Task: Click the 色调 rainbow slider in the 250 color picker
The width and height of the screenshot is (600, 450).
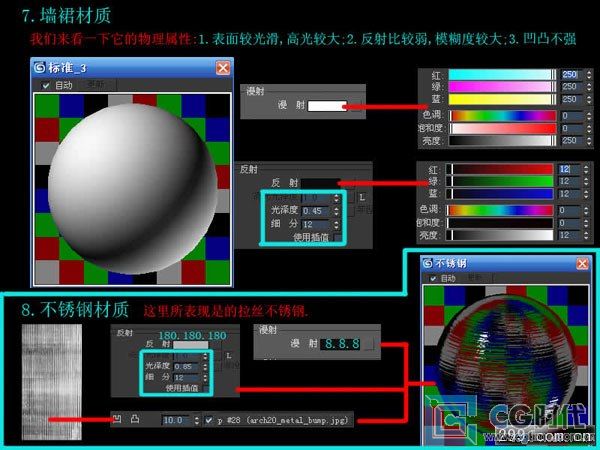Action: coord(502,116)
